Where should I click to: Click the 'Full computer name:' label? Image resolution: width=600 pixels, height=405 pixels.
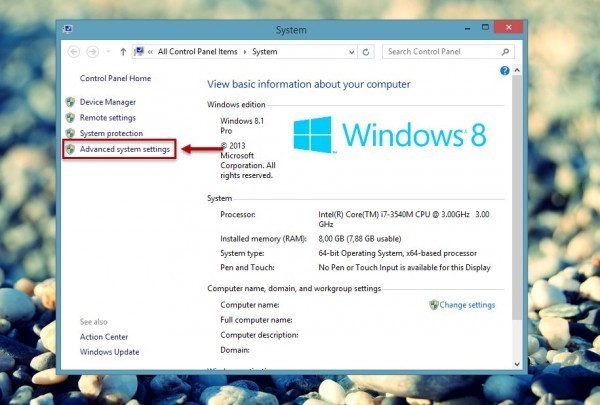tap(256, 320)
